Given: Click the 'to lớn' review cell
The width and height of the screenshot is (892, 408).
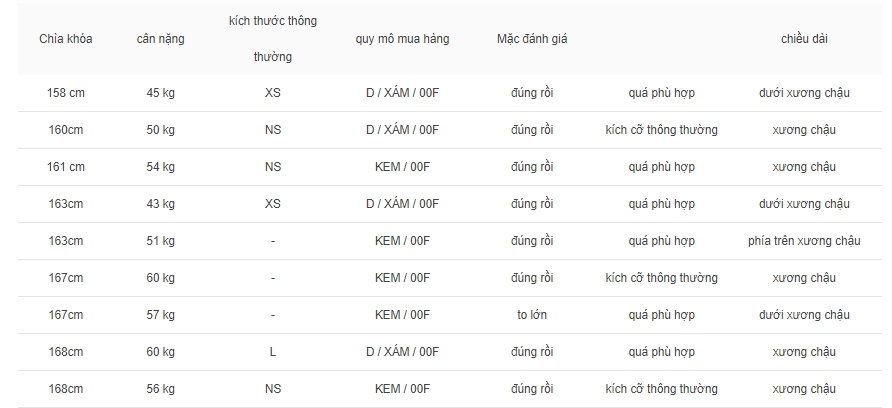Looking at the screenshot, I should pyautogui.click(x=532, y=315).
